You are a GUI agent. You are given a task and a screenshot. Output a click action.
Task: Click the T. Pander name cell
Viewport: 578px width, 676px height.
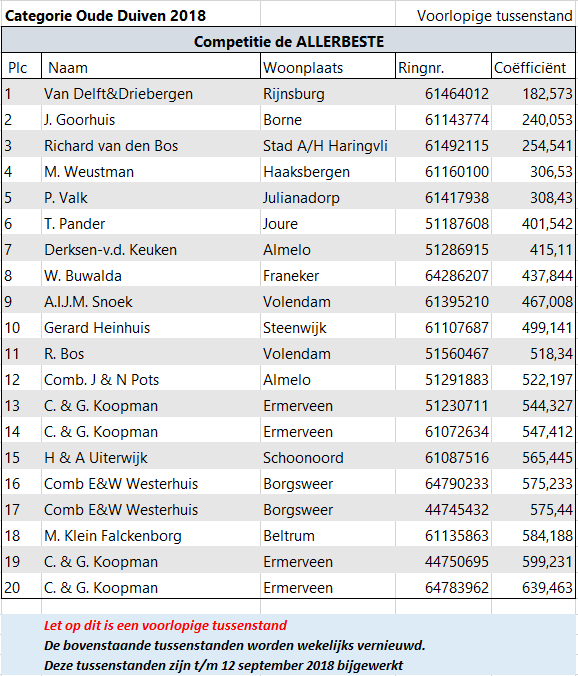tap(151, 223)
